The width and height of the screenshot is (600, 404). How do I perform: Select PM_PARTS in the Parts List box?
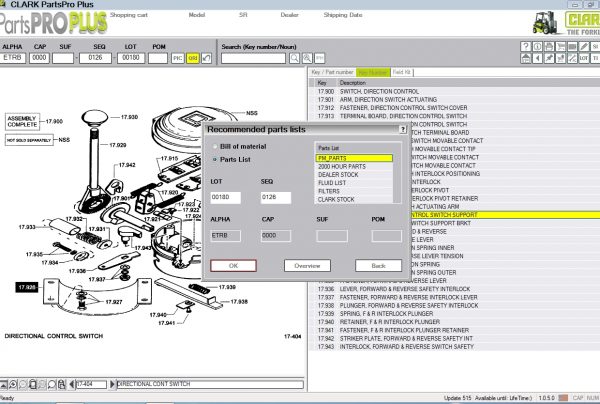click(354, 158)
